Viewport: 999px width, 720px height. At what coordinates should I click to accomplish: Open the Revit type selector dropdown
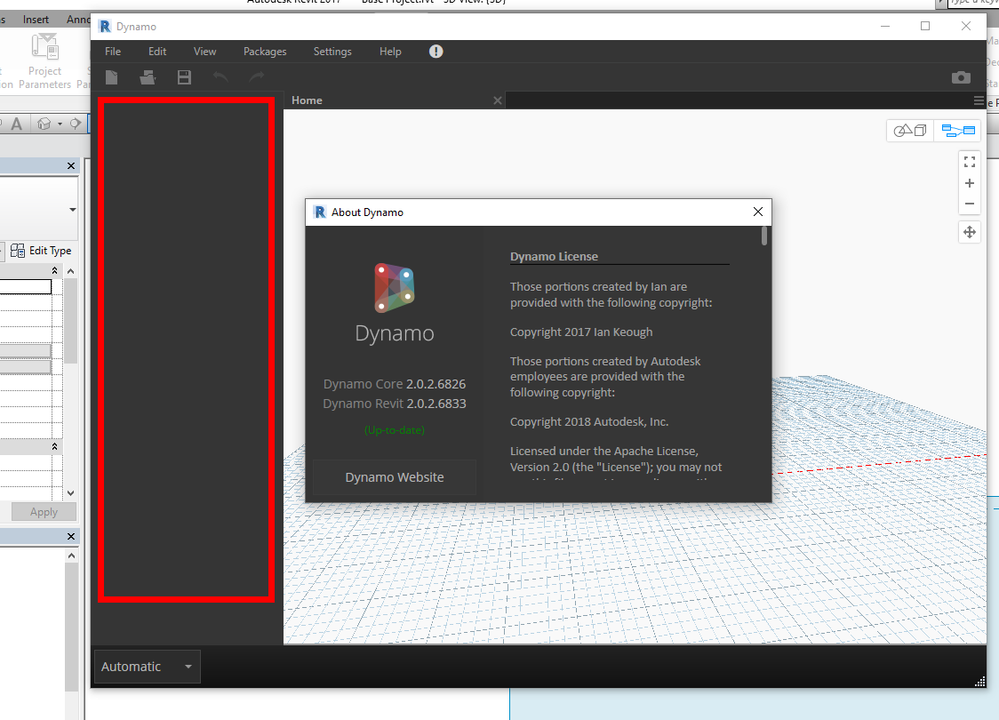73,210
